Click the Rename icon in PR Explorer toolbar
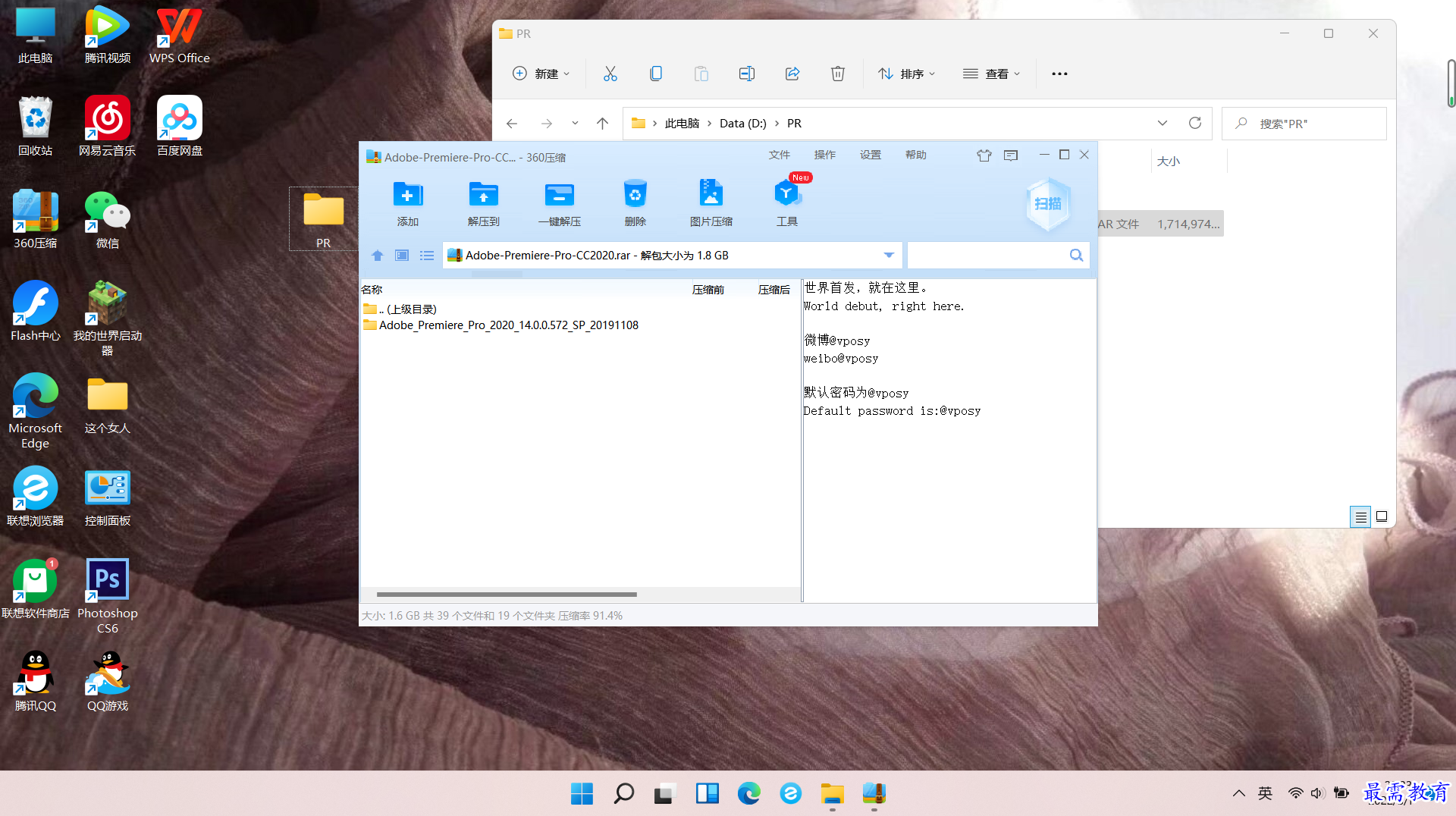1456x816 pixels. click(747, 74)
